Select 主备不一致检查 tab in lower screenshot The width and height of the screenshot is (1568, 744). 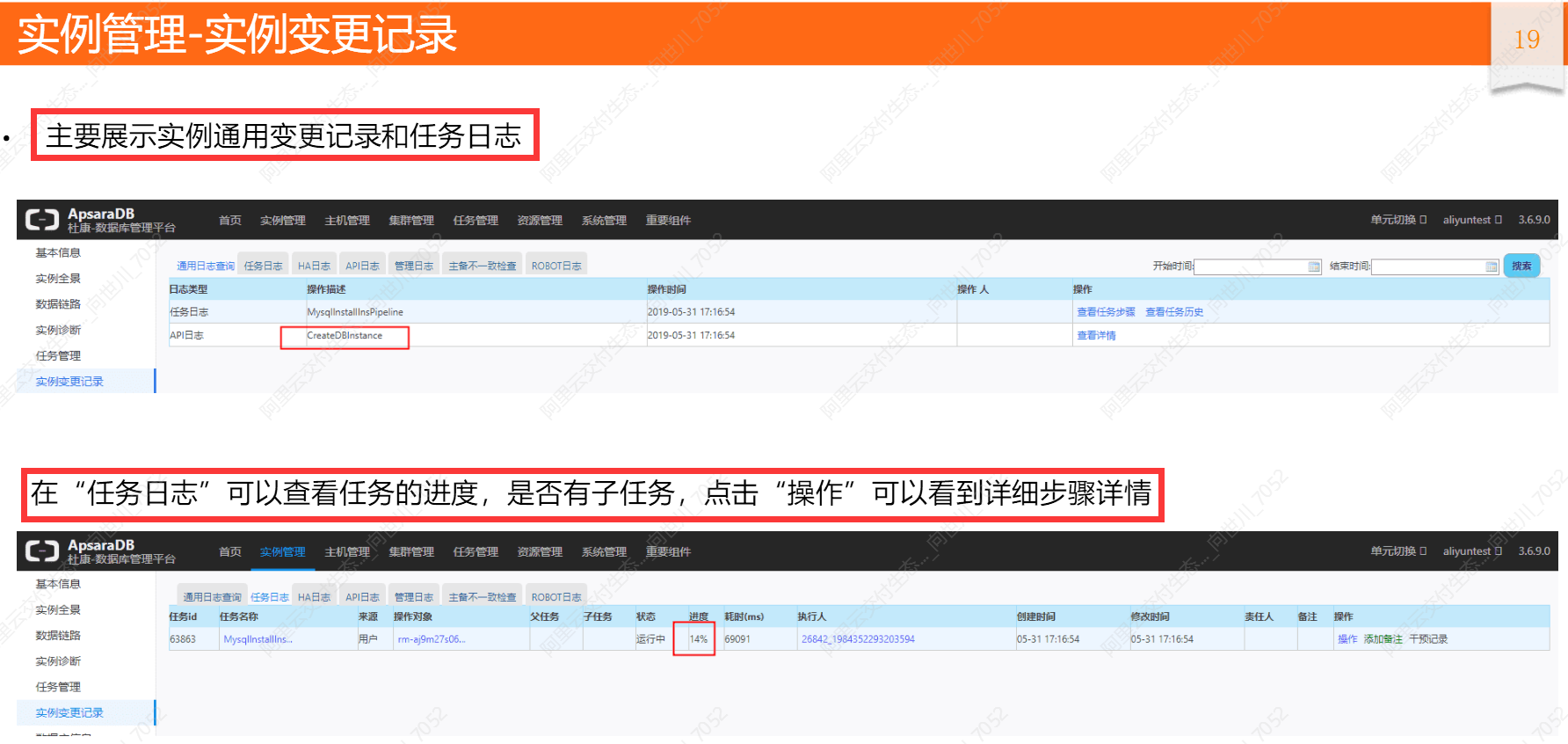pyautogui.click(x=483, y=597)
